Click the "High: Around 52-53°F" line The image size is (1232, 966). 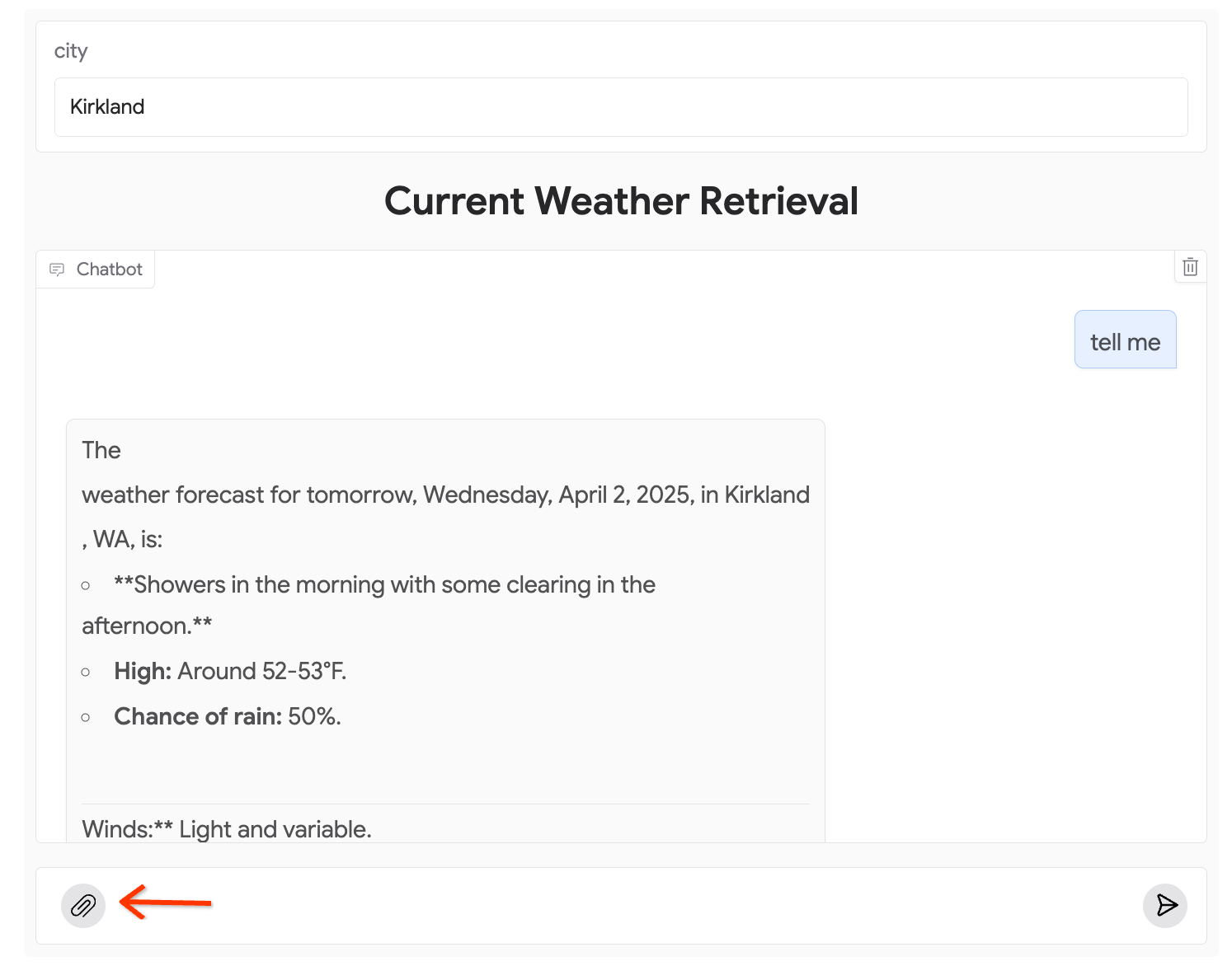tap(230, 672)
